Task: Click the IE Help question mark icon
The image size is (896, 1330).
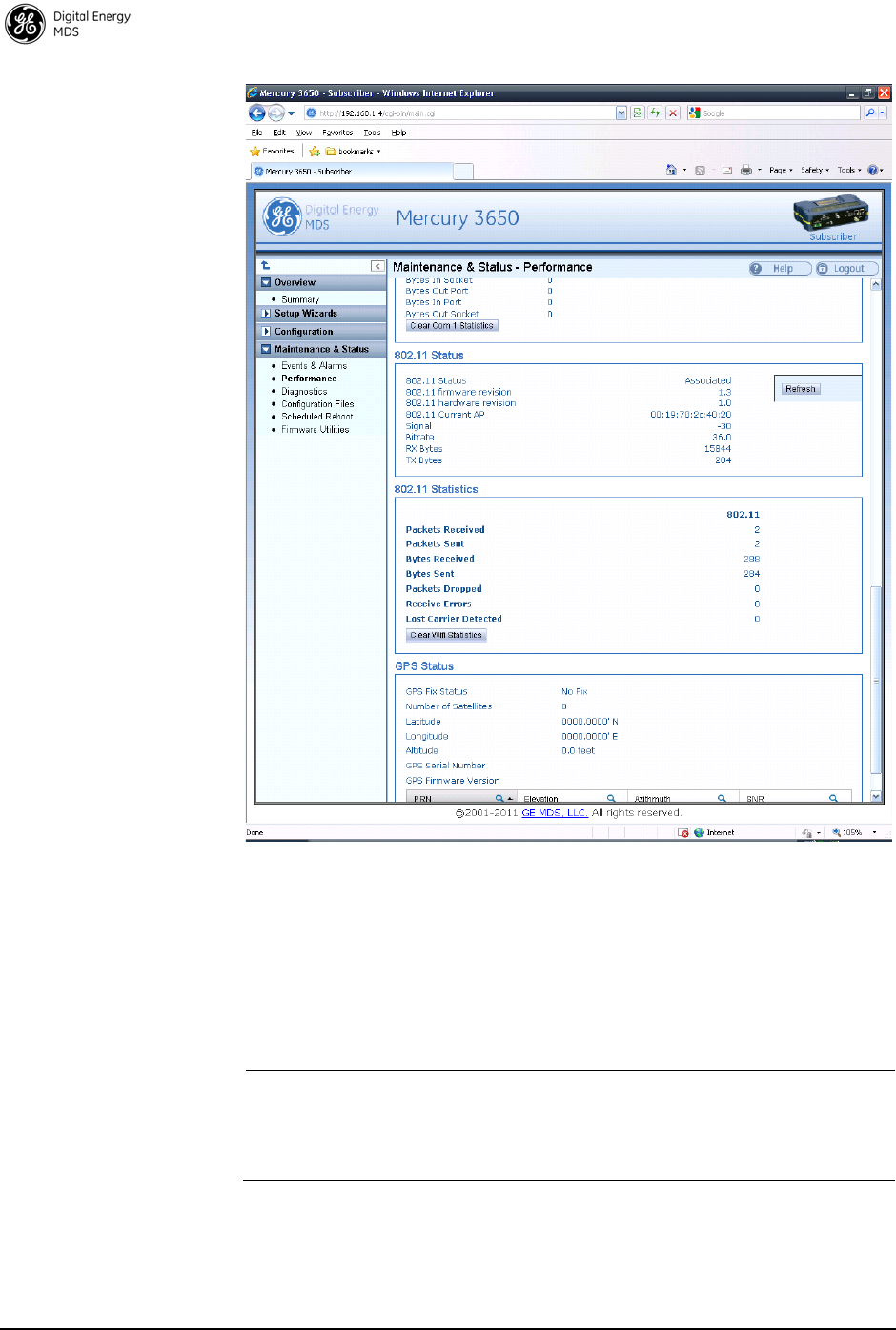Action: [872, 170]
